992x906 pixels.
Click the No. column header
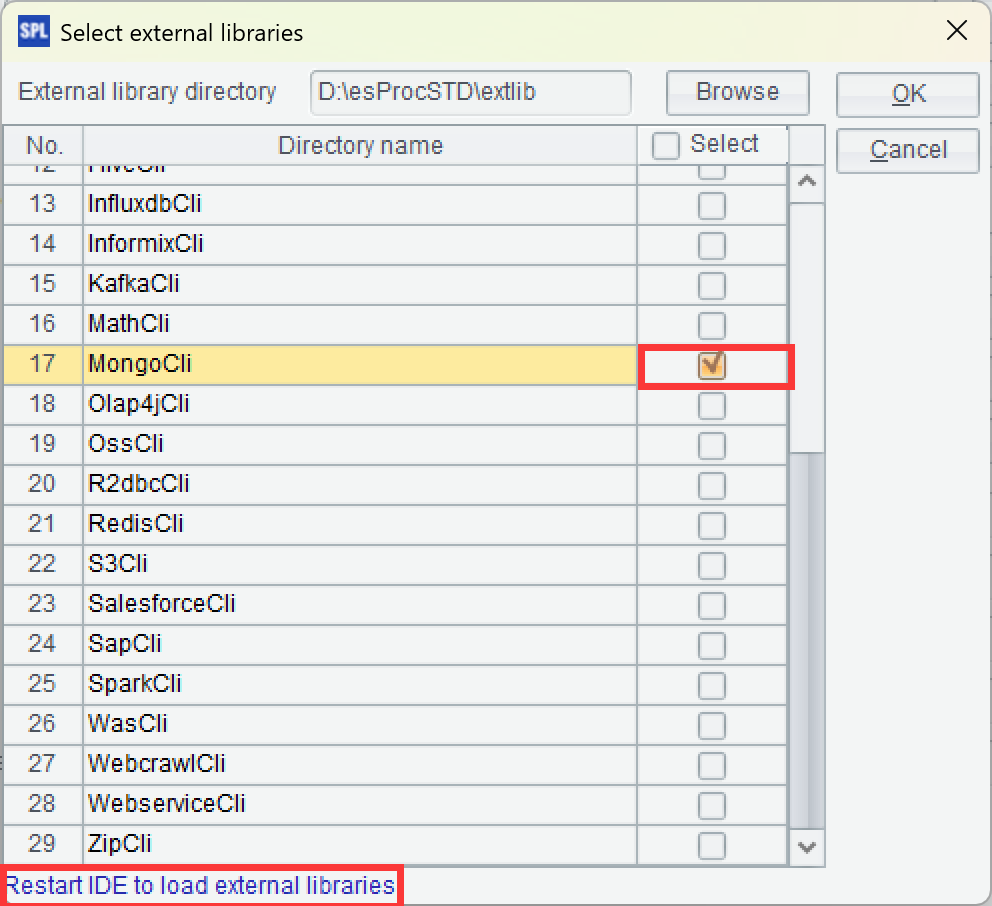pyautogui.click(x=44, y=146)
